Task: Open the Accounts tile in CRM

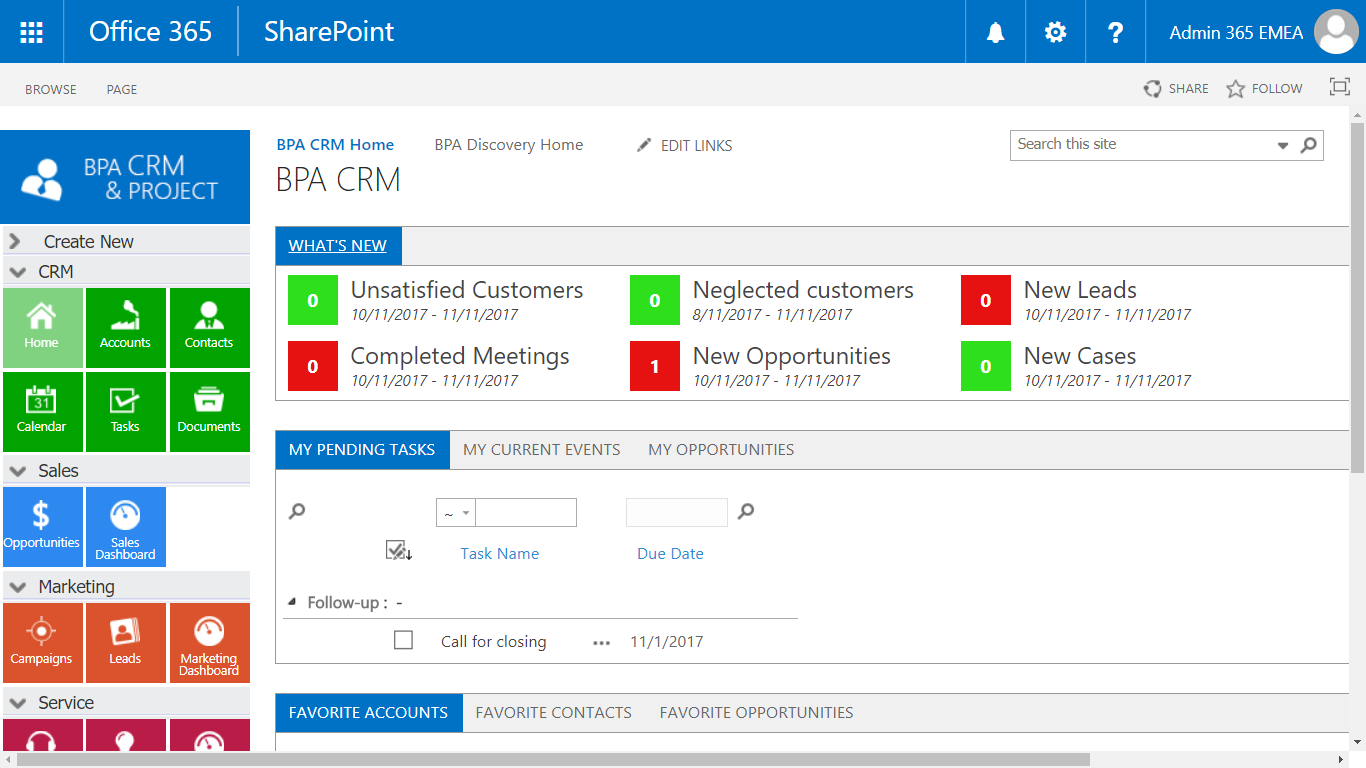Action: (x=125, y=327)
